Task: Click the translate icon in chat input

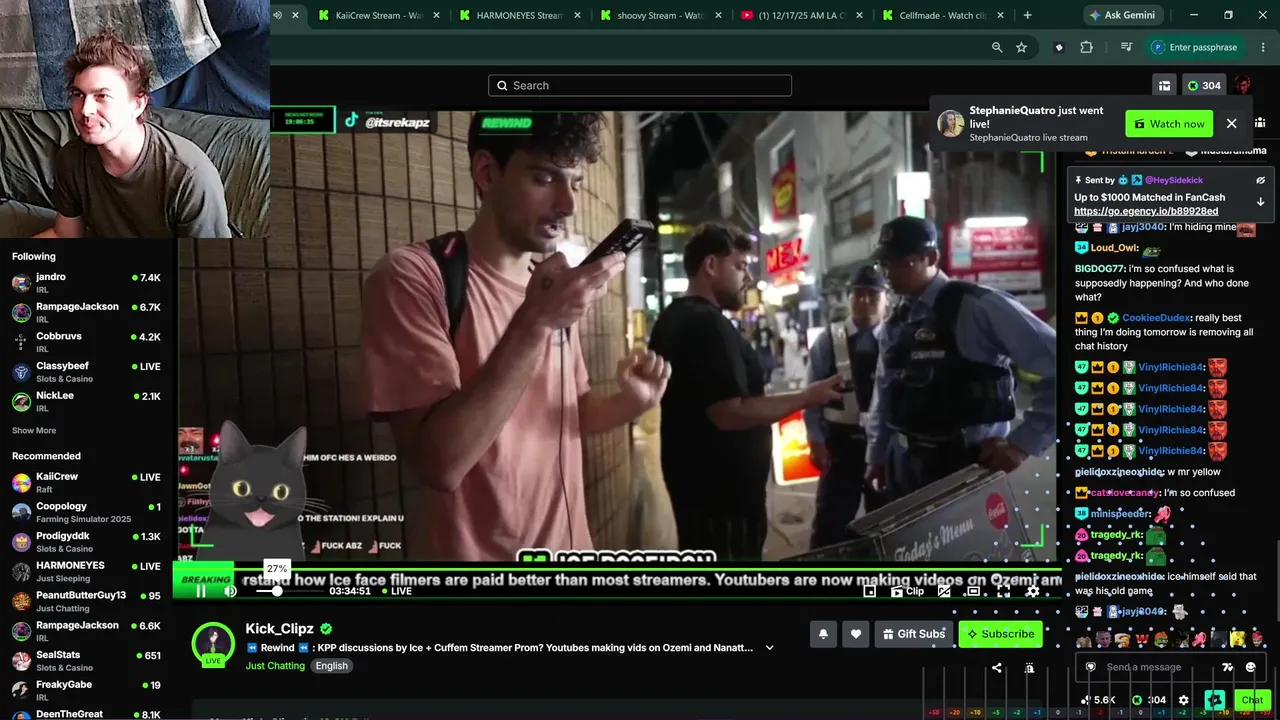Action: [x=1227, y=667]
